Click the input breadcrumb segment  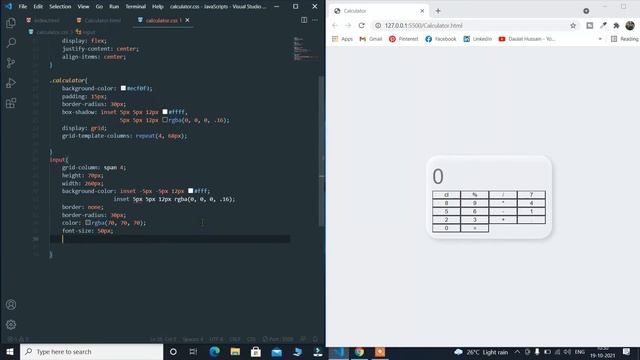click(85, 32)
